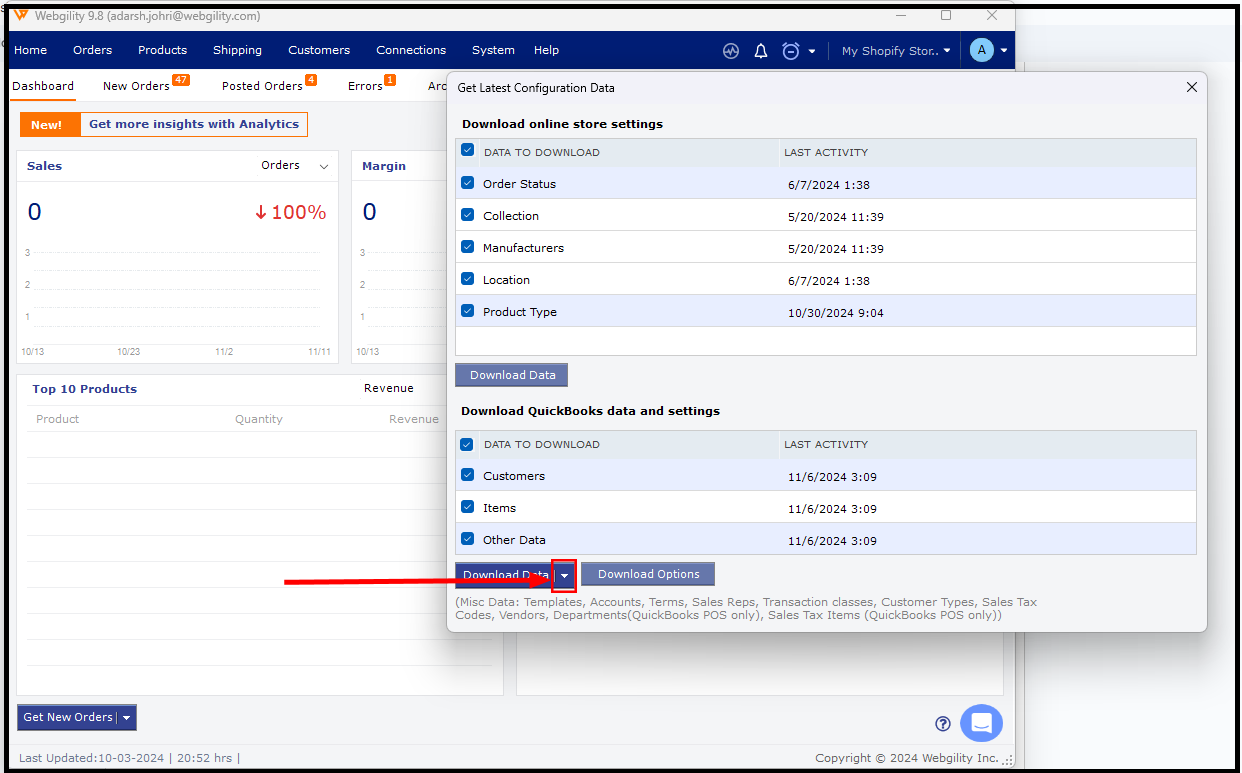Click the QuickBooks Download Data button
Screen dimensions: 1242x773
pyautogui.click(x=505, y=575)
